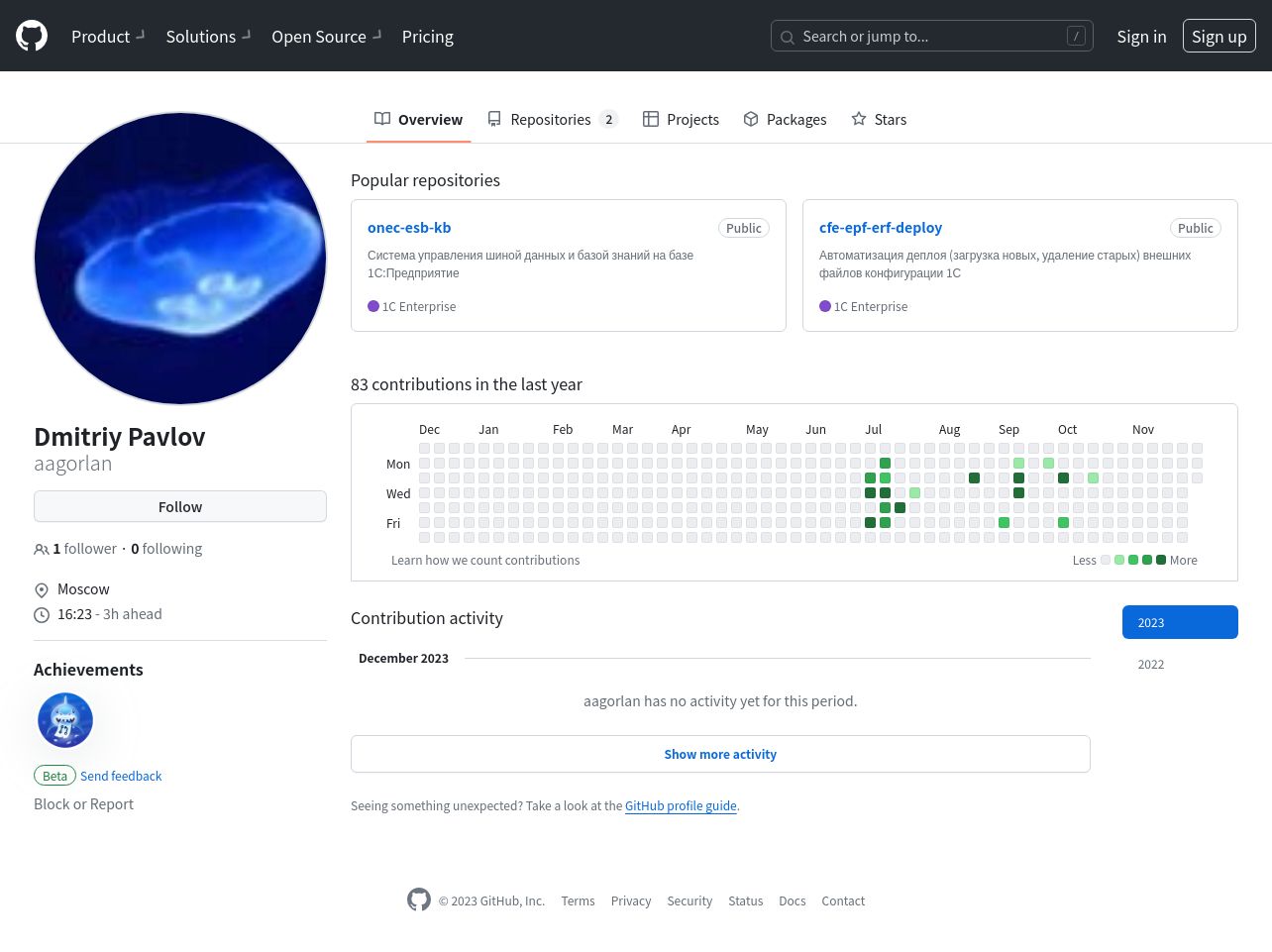The height and width of the screenshot is (952, 1272).
Task: Click the GitHub logo in header
Action: click(x=32, y=37)
